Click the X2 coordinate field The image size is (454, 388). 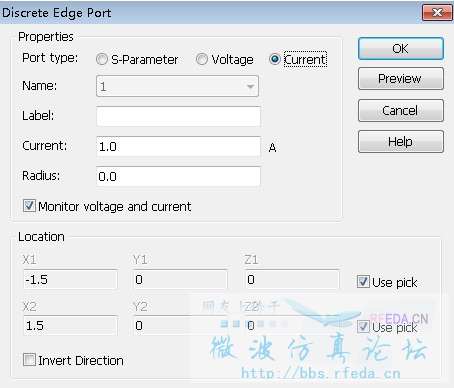[x=70, y=325]
